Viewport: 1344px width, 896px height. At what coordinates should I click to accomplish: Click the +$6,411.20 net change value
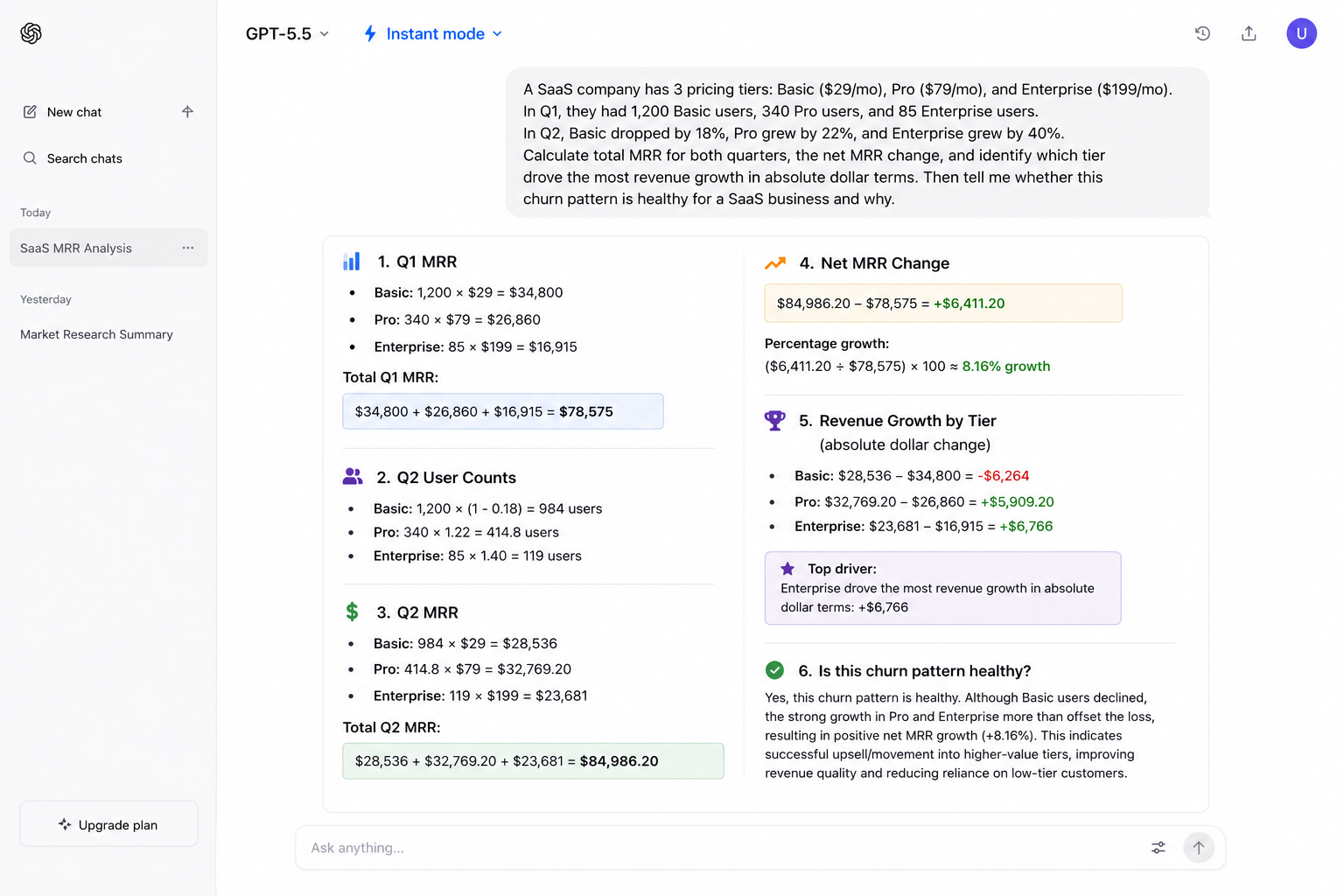click(969, 304)
